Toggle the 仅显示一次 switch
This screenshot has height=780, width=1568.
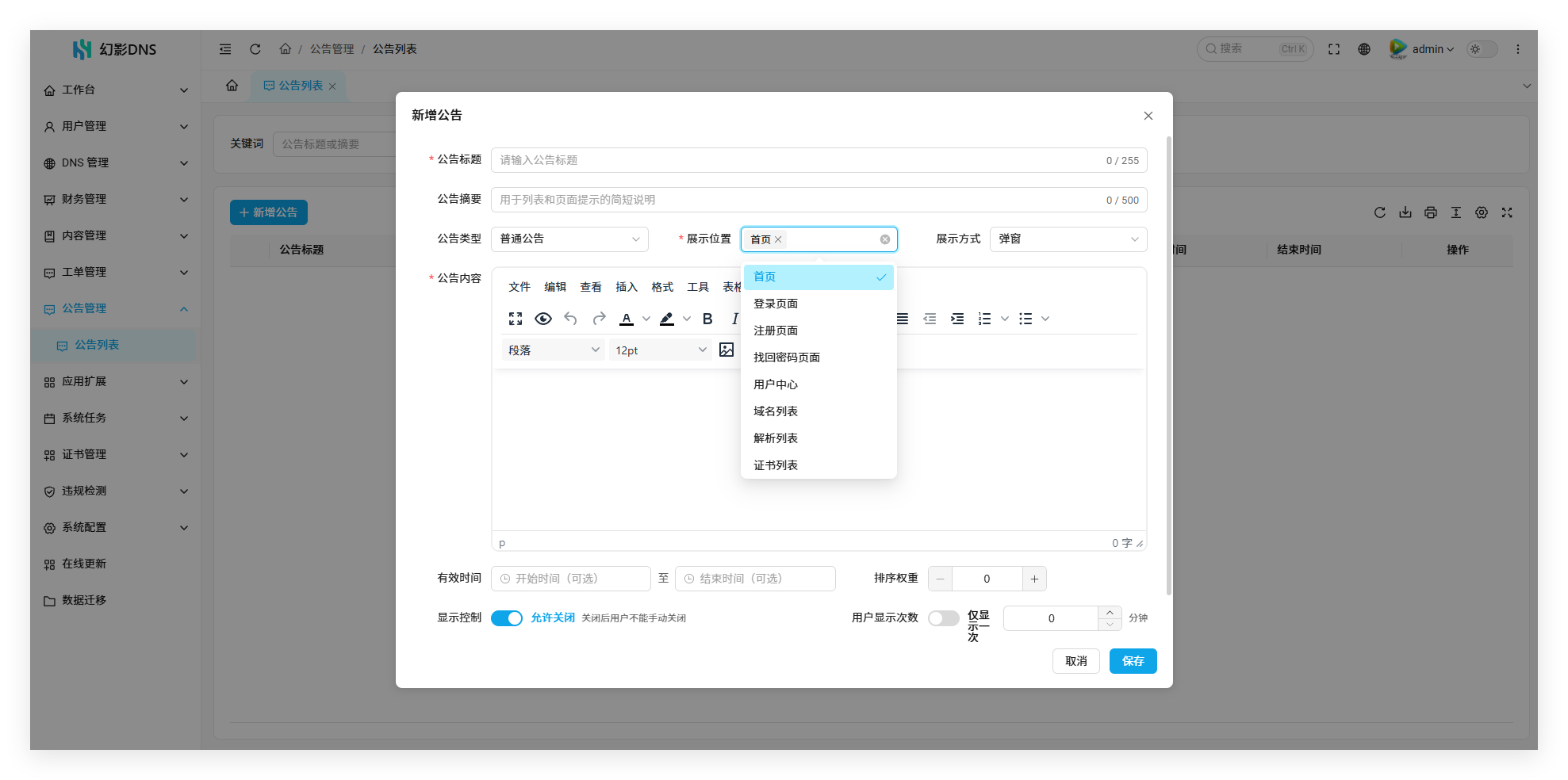click(x=944, y=618)
